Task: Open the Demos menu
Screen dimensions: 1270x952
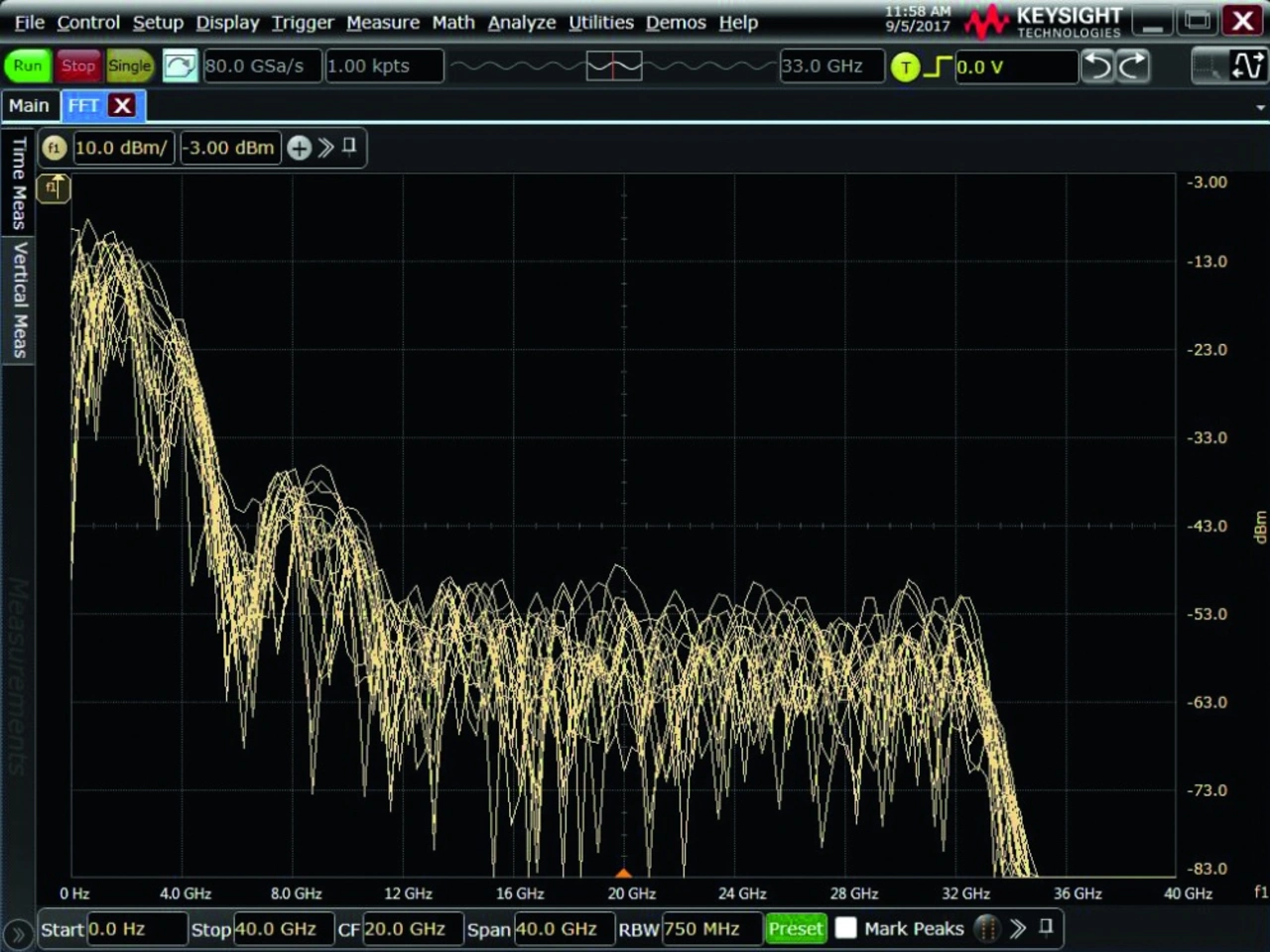Action: click(x=676, y=22)
